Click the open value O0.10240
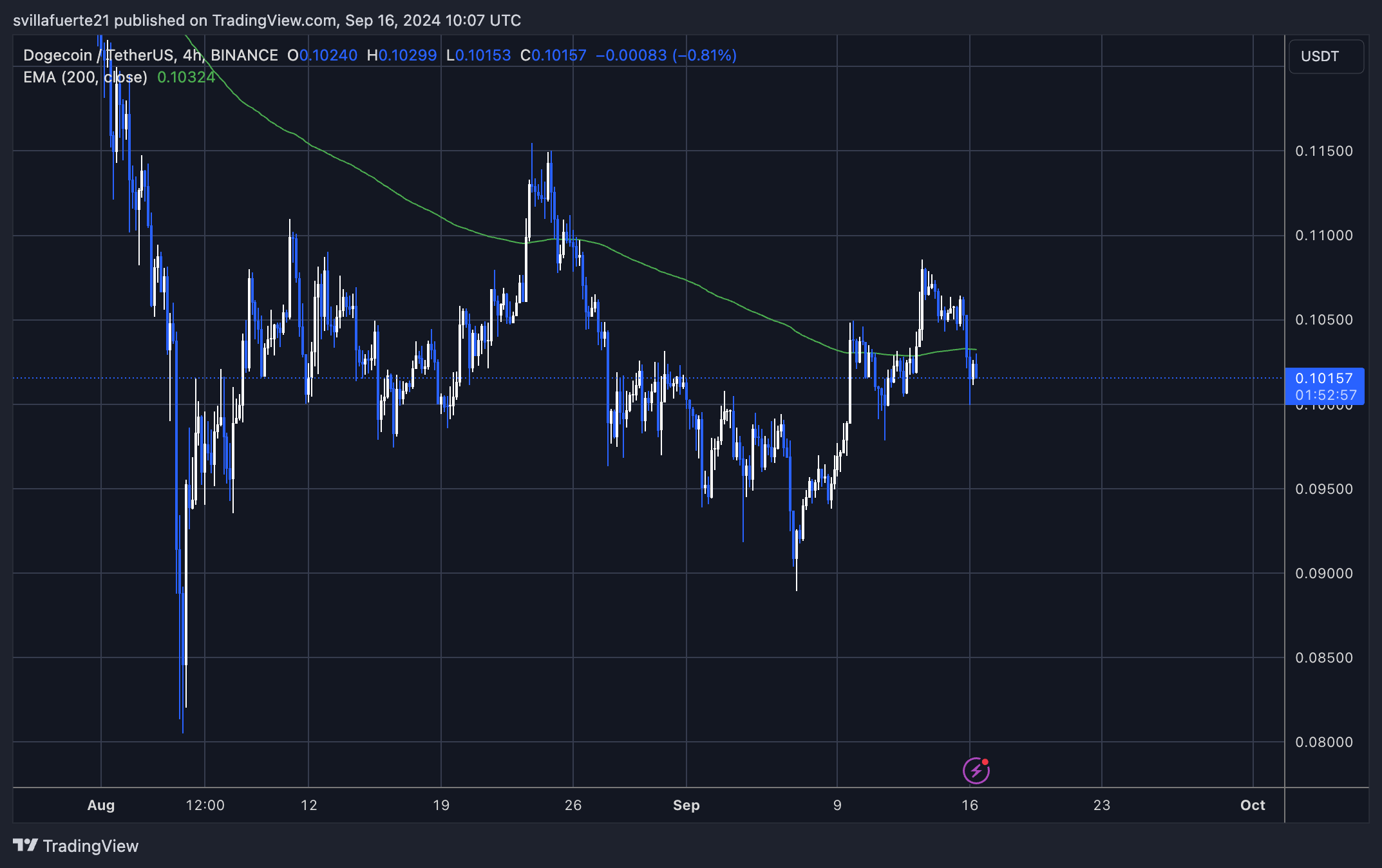Image resolution: width=1382 pixels, height=868 pixels. [x=322, y=55]
